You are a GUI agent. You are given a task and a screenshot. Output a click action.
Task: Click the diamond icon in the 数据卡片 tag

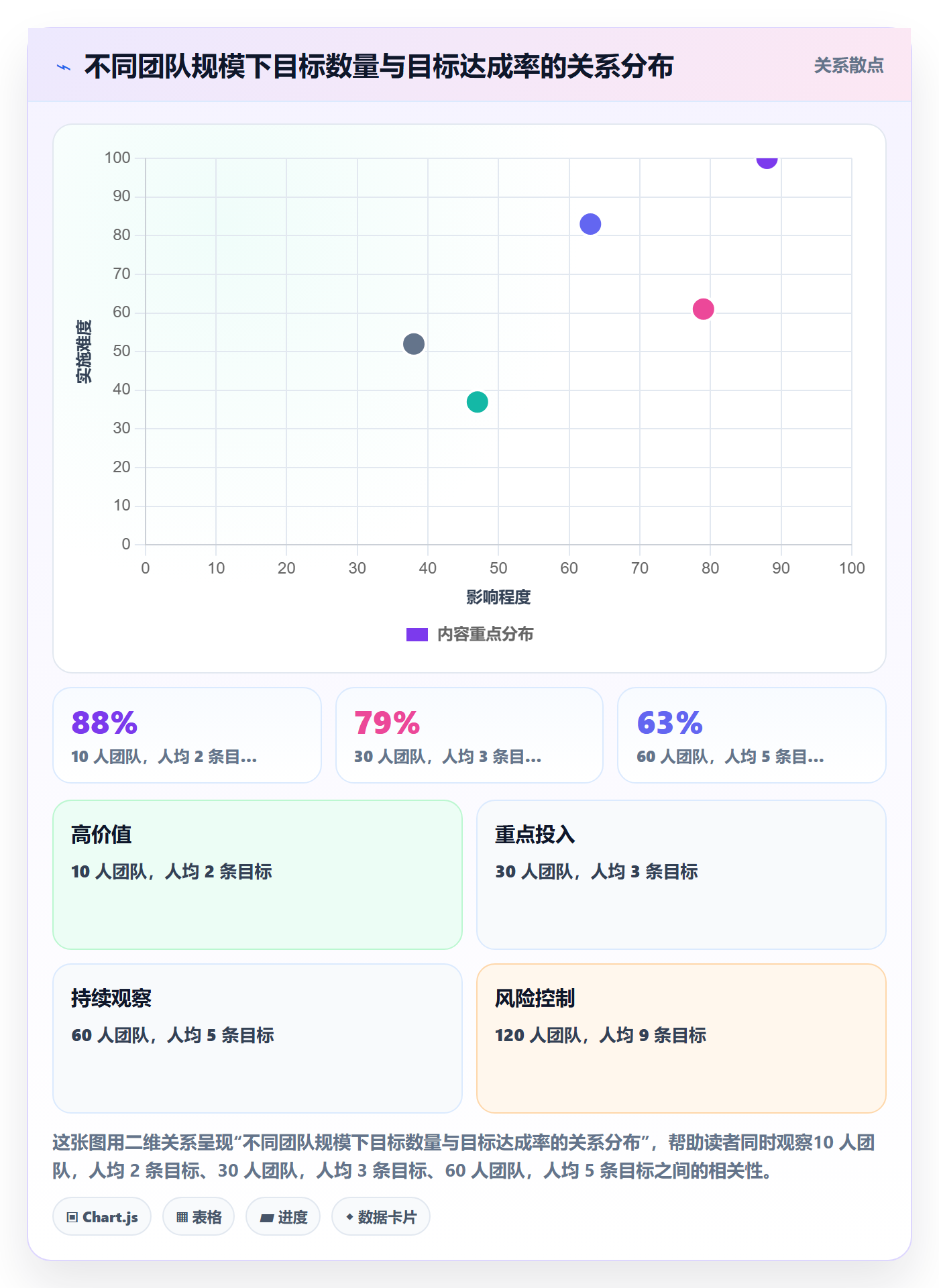pyautogui.click(x=349, y=1216)
